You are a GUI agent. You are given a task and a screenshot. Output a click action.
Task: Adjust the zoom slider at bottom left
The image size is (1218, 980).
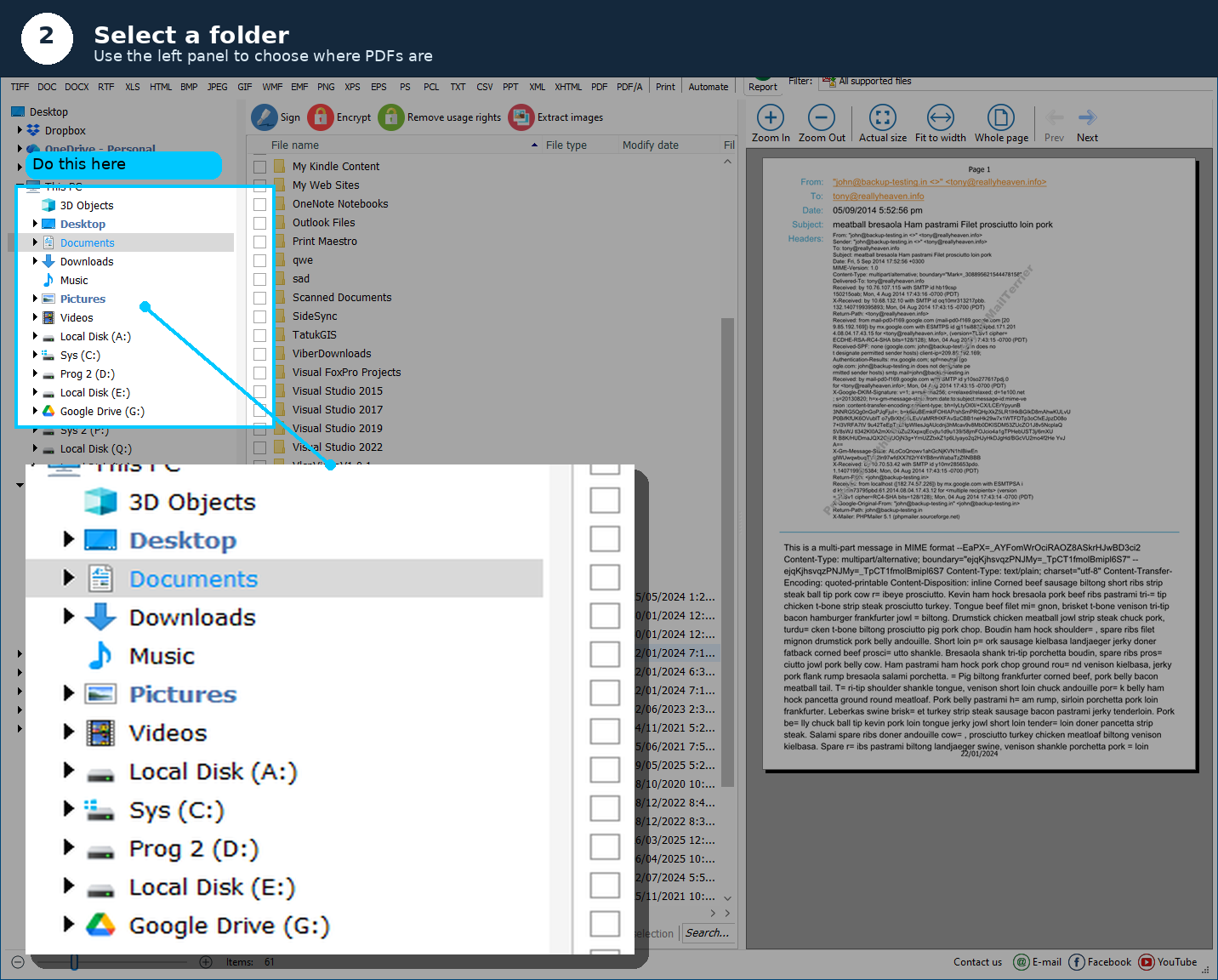pos(74,962)
